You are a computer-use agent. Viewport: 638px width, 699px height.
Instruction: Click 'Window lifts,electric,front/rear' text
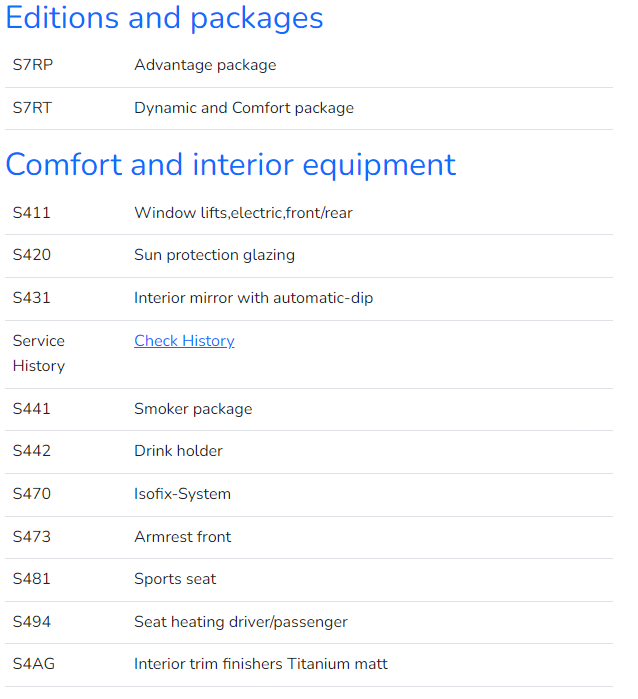[243, 213]
